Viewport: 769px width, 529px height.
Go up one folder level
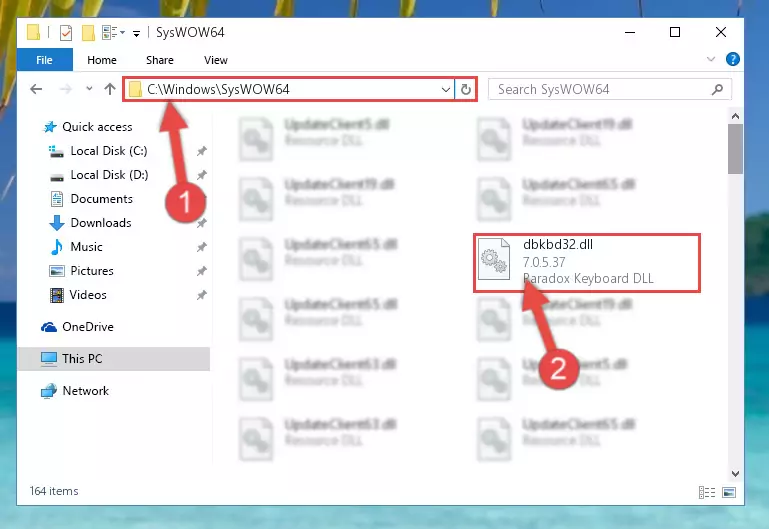pos(110,89)
